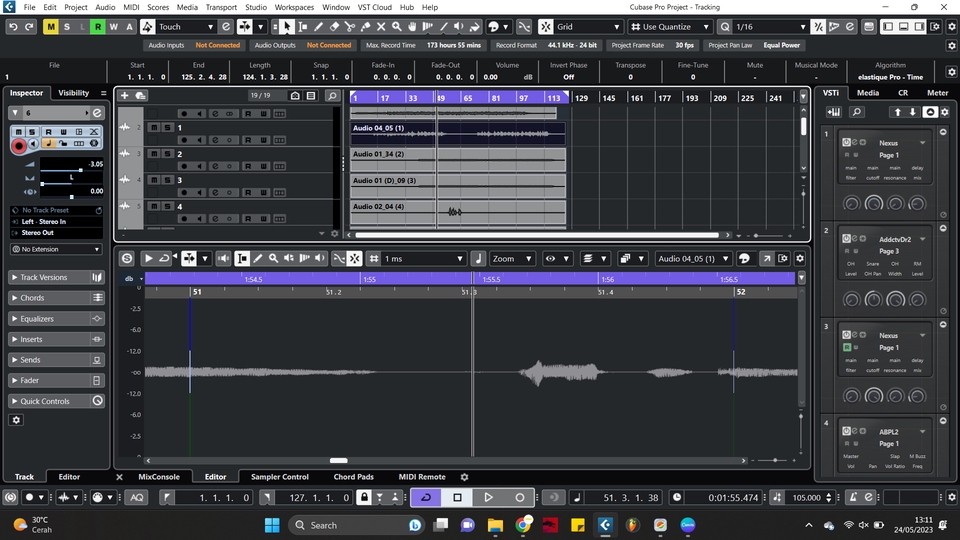960x540 pixels.
Task: Click the Add Track plus button
Action: pyautogui.click(x=124, y=96)
